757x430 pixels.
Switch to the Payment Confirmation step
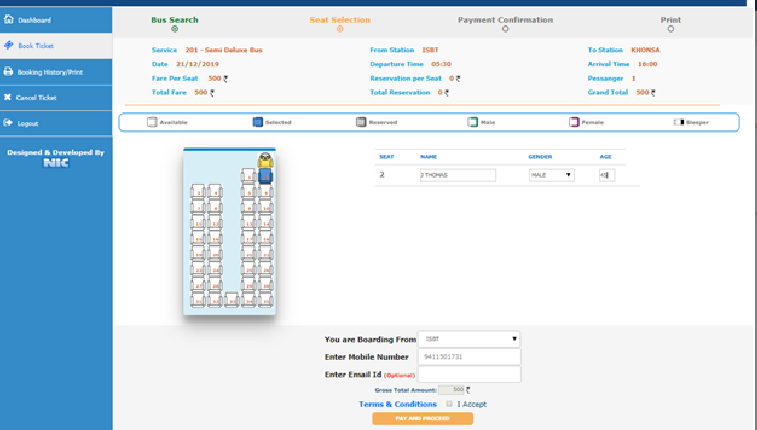(x=504, y=20)
